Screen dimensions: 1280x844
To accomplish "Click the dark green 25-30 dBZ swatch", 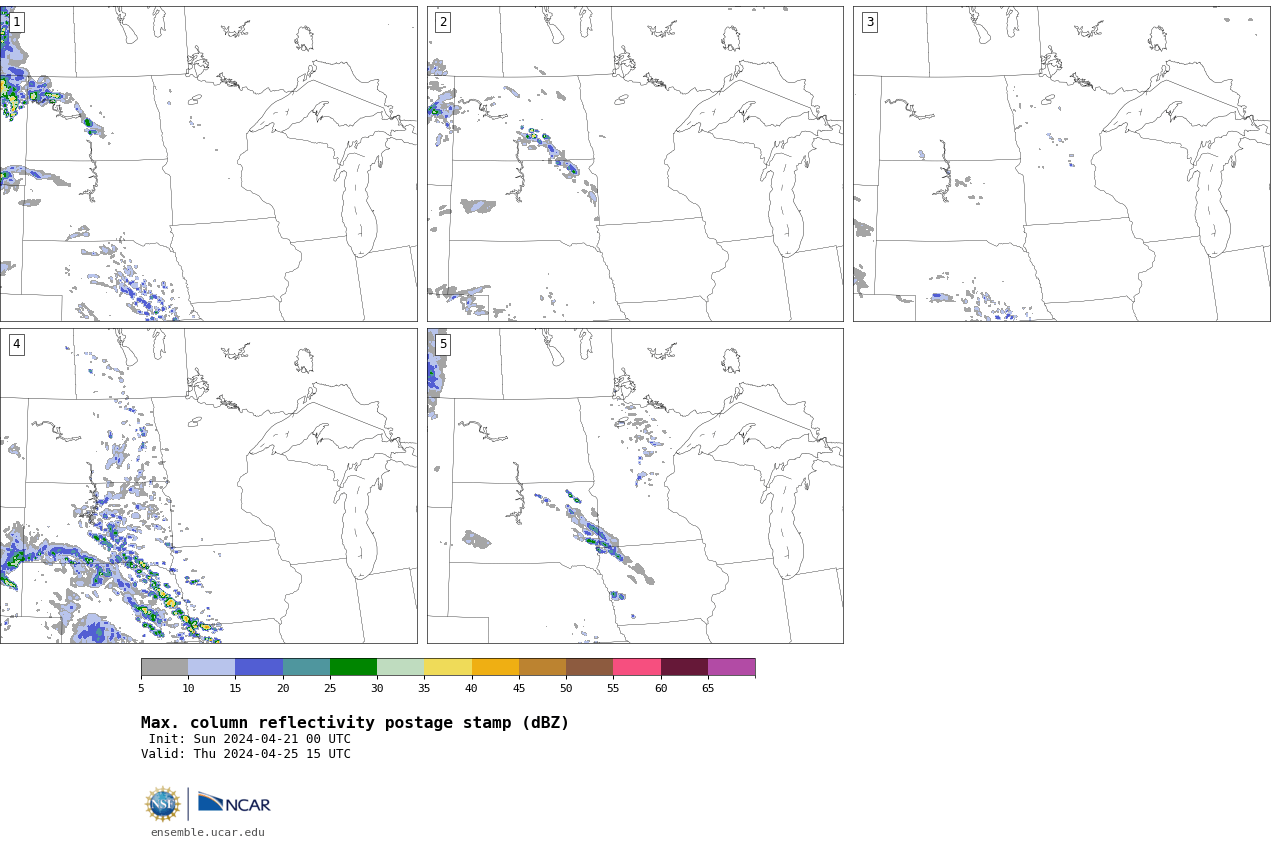I will coord(353,667).
